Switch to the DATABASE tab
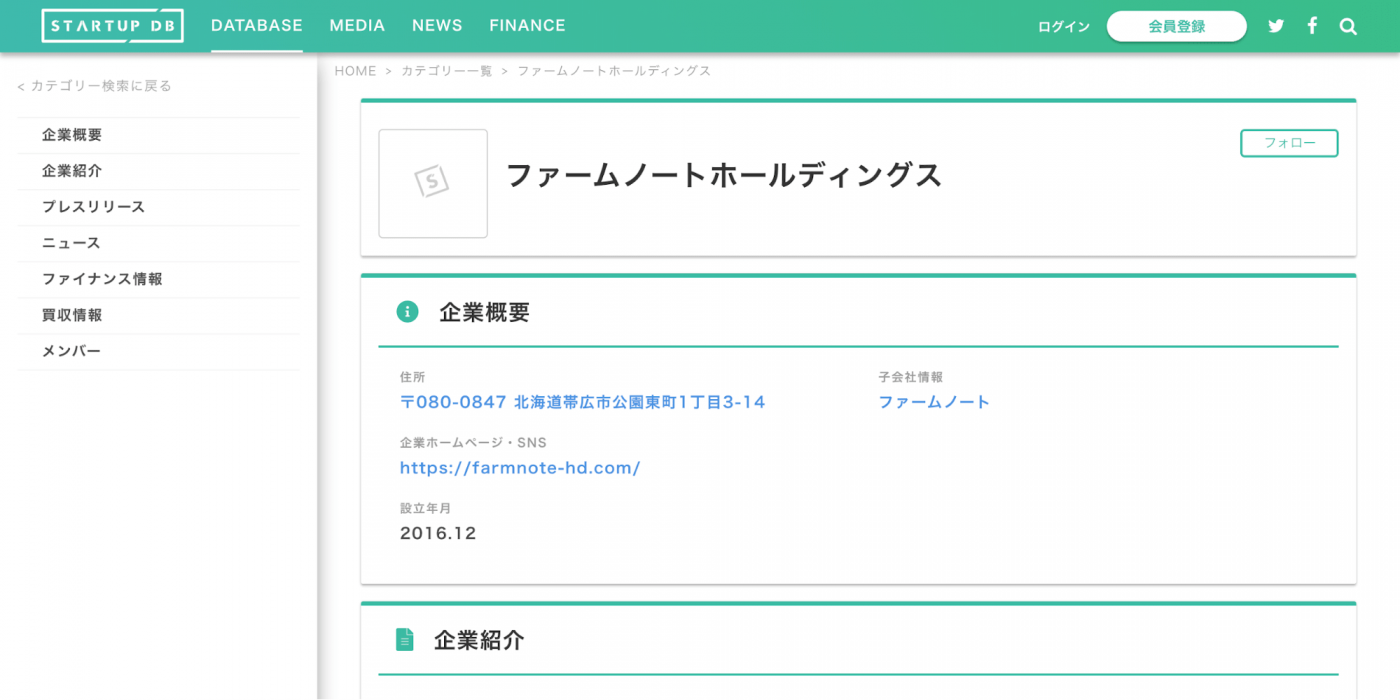The height and width of the screenshot is (700, 1400). tap(256, 25)
